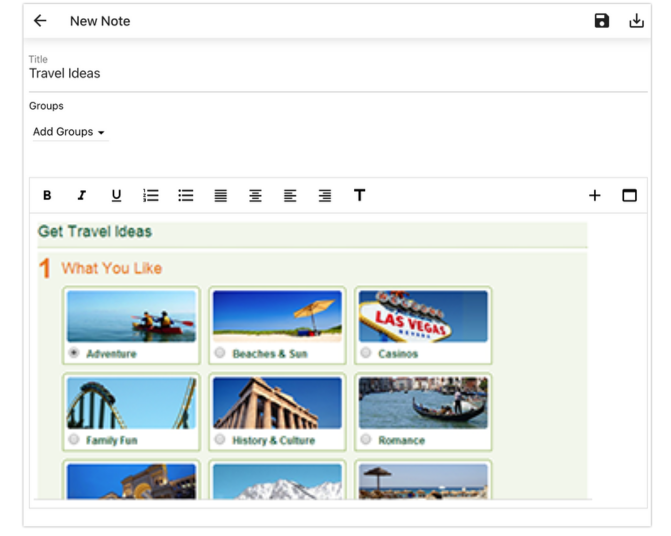671x536 pixels.
Task: Click the Groups label
Action: [x=46, y=106]
